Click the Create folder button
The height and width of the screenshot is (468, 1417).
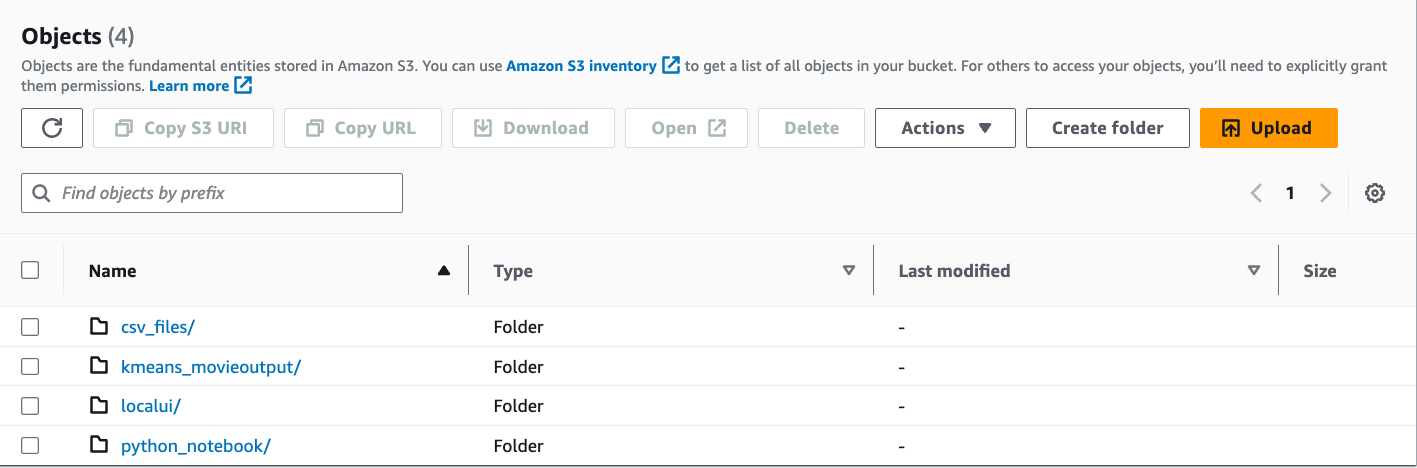point(1108,128)
